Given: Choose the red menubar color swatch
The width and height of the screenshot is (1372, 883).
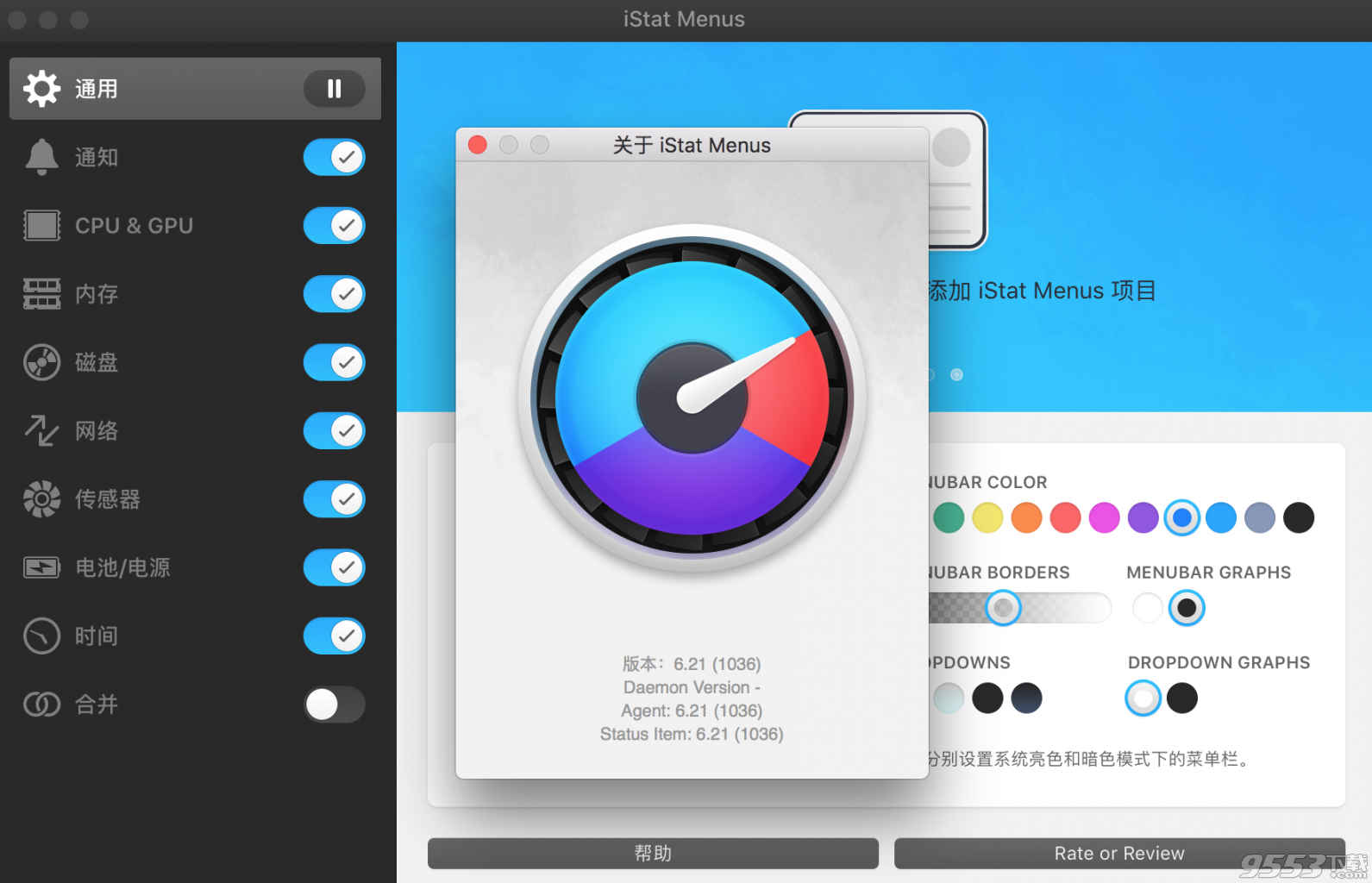Looking at the screenshot, I should coord(1065,517).
